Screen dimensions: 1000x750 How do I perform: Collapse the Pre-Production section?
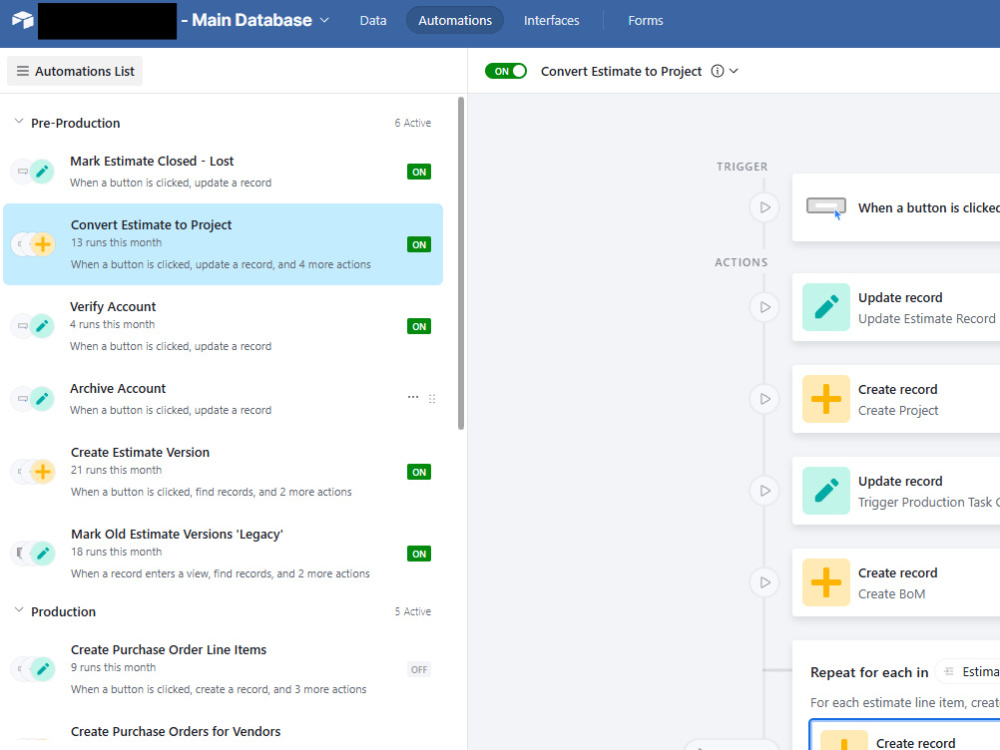19,122
